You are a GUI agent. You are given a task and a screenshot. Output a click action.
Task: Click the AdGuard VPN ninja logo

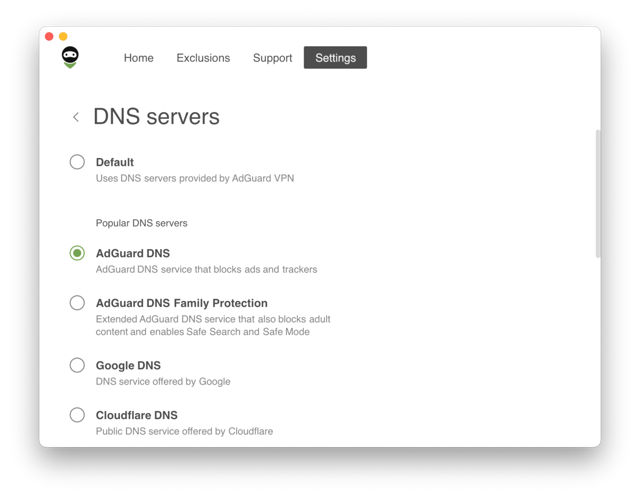point(70,57)
